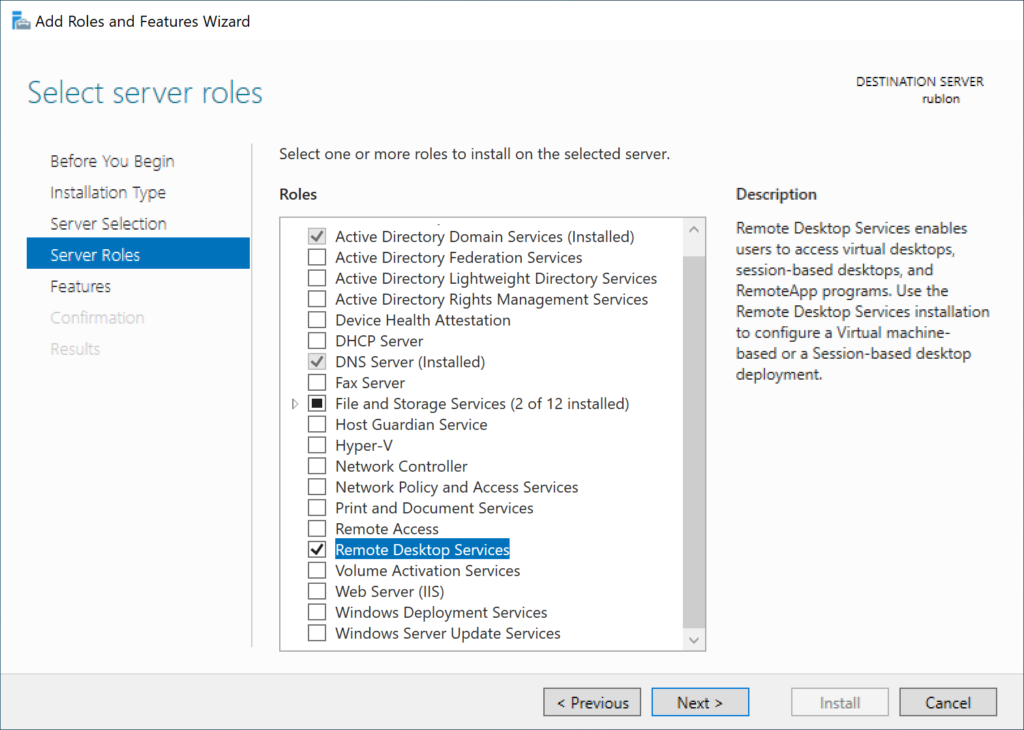Click the Previous button
Screen dimensions: 1024x730
[x=592, y=702]
